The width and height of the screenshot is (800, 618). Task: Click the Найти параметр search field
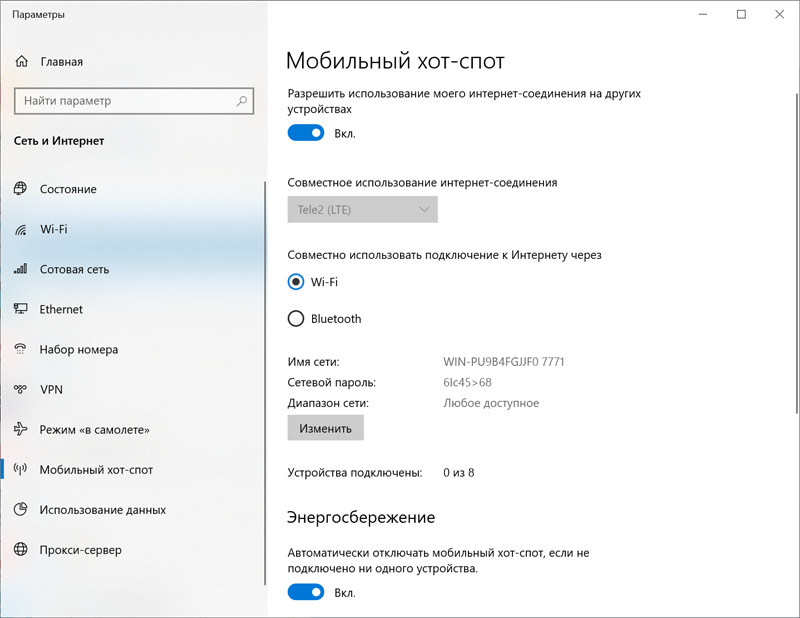[x=120, y=101]
